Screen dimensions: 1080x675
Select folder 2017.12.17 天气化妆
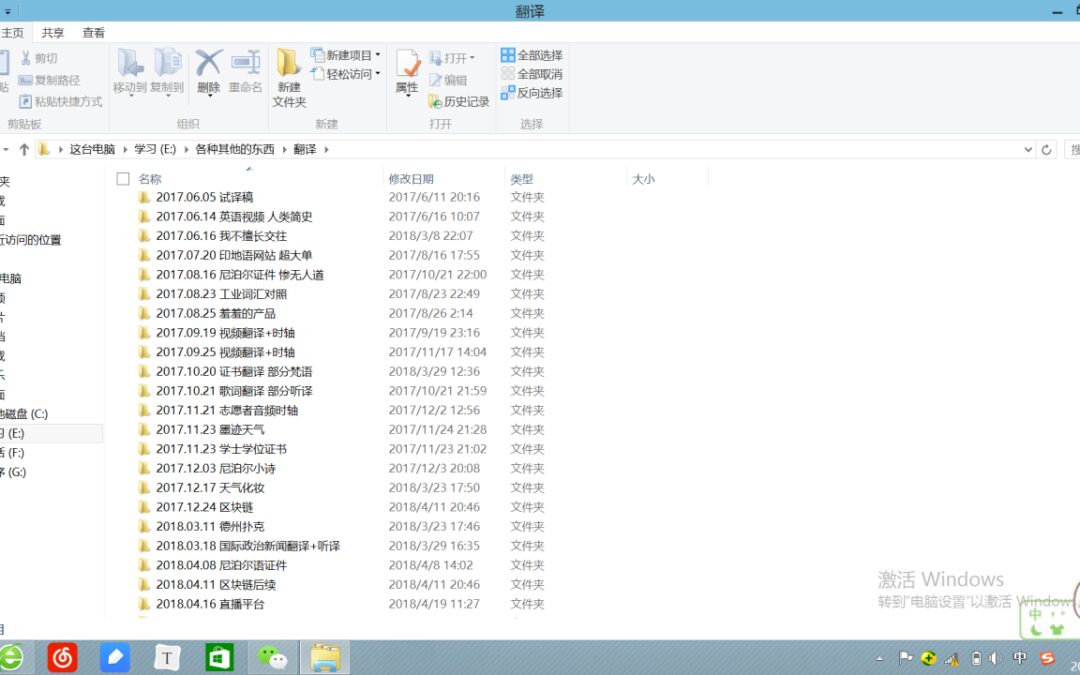click(210, 488)
